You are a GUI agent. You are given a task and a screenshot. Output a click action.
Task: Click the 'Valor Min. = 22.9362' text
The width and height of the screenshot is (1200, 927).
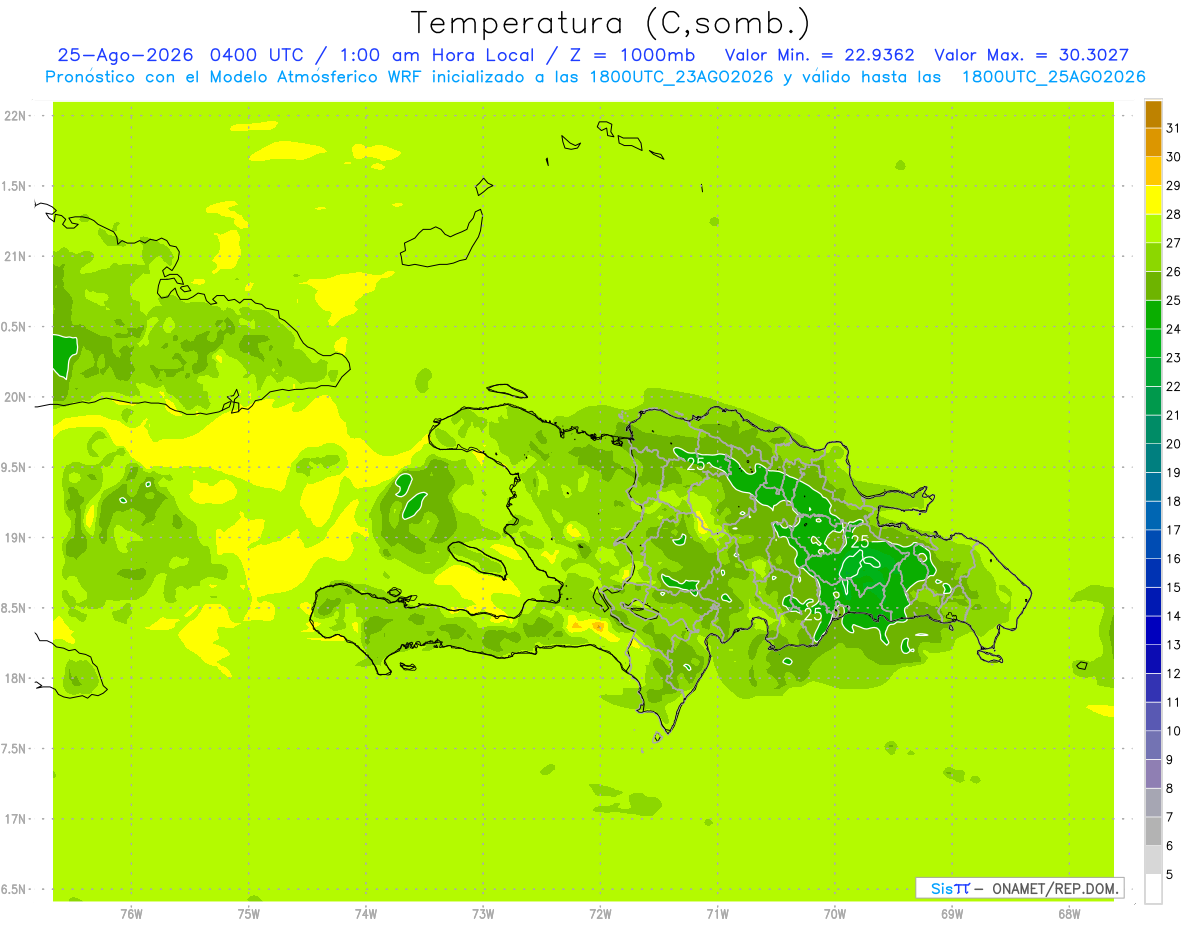820,55
